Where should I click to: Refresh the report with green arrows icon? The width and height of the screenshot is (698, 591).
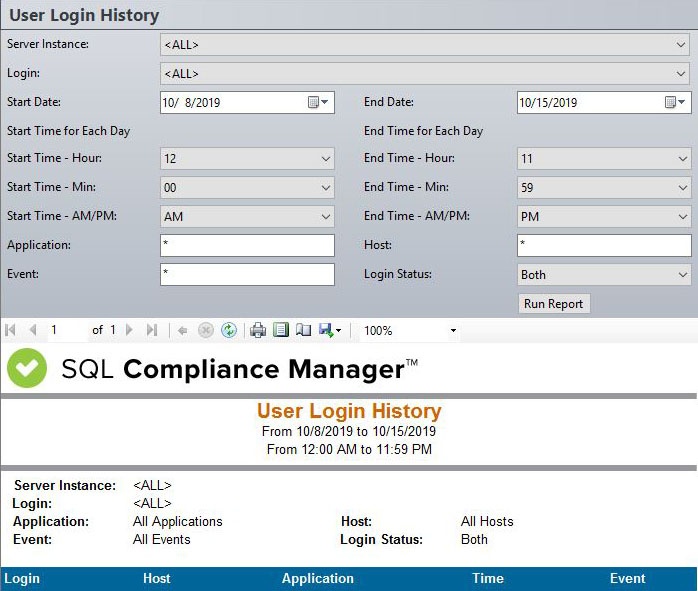point(229,330)
